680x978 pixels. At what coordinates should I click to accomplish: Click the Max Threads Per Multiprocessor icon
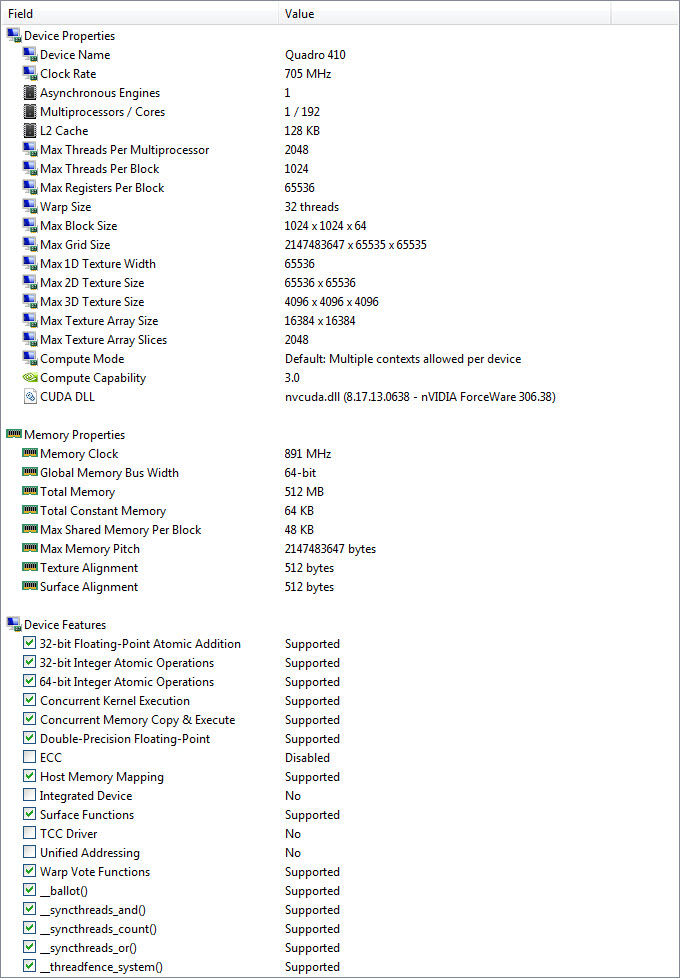pos(30,150)
